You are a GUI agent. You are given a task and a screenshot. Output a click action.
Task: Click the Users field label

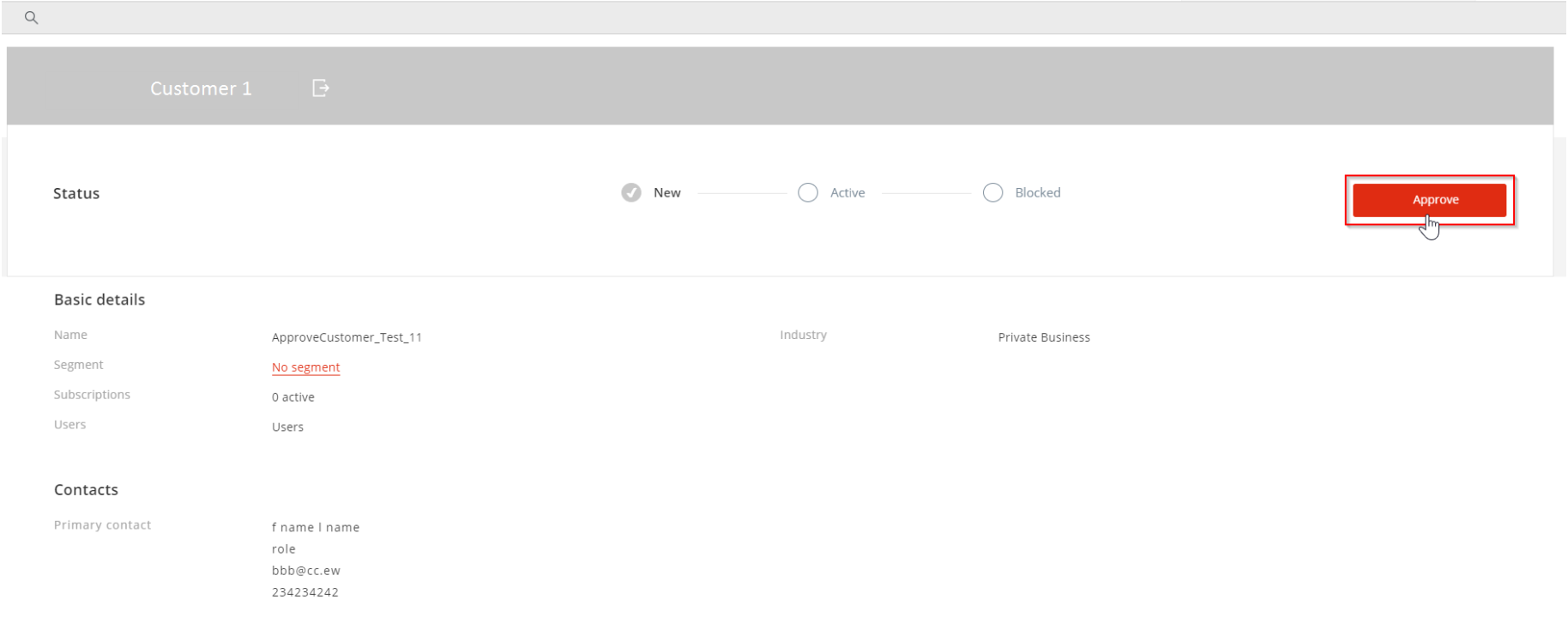coord(69,424)
